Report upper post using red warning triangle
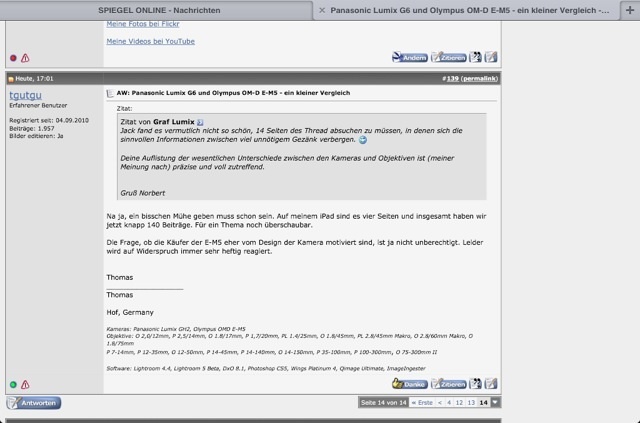640x423 pixels. click(x=25, y=59)
